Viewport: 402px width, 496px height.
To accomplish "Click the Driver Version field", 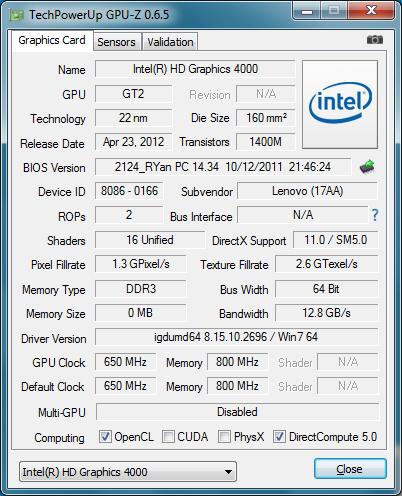I will tap(237, 337).
